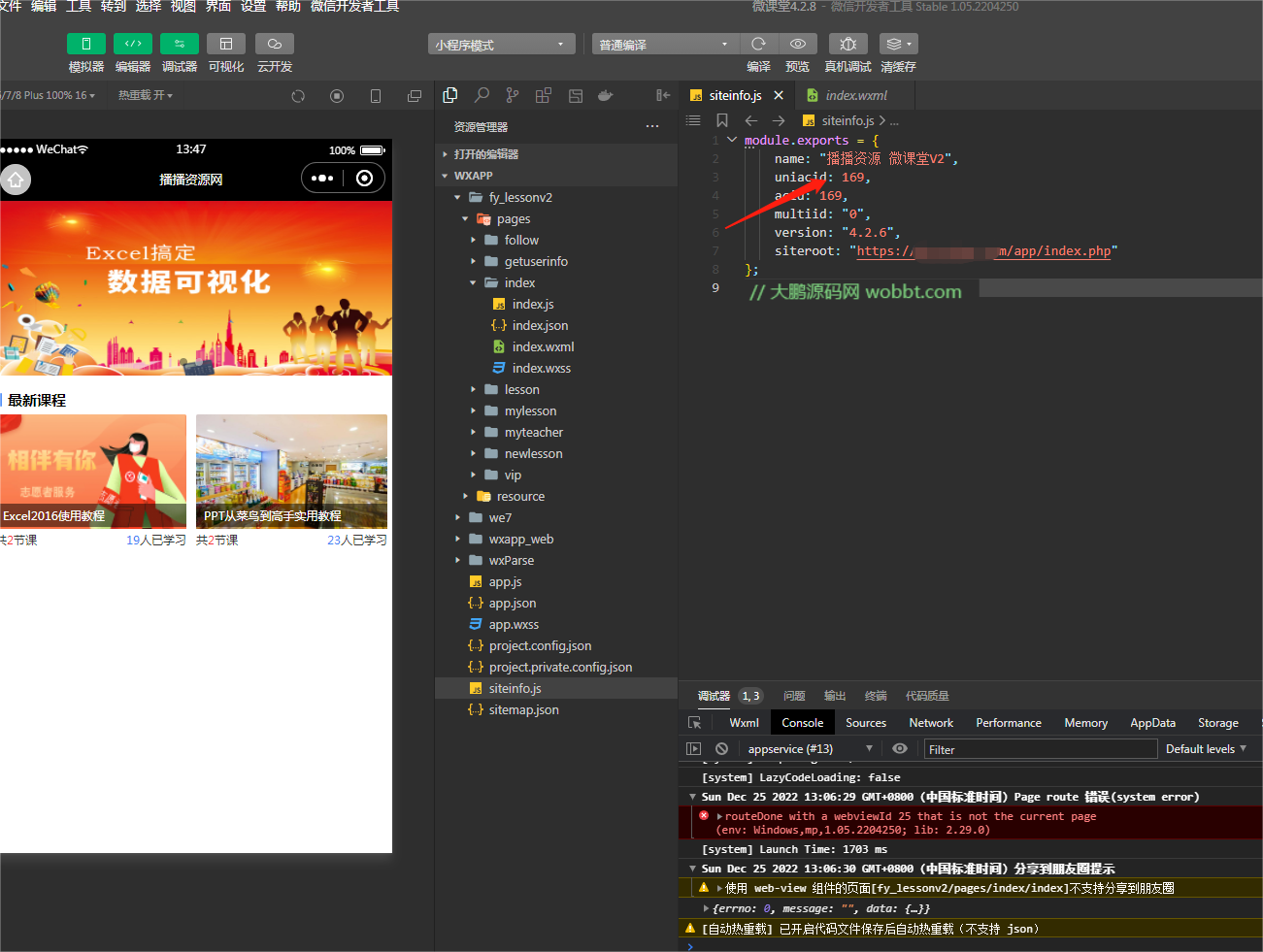The image size is (1263, 952).
Task: Open the Default levels dropdown in Console
Action: coord(1206,748)
